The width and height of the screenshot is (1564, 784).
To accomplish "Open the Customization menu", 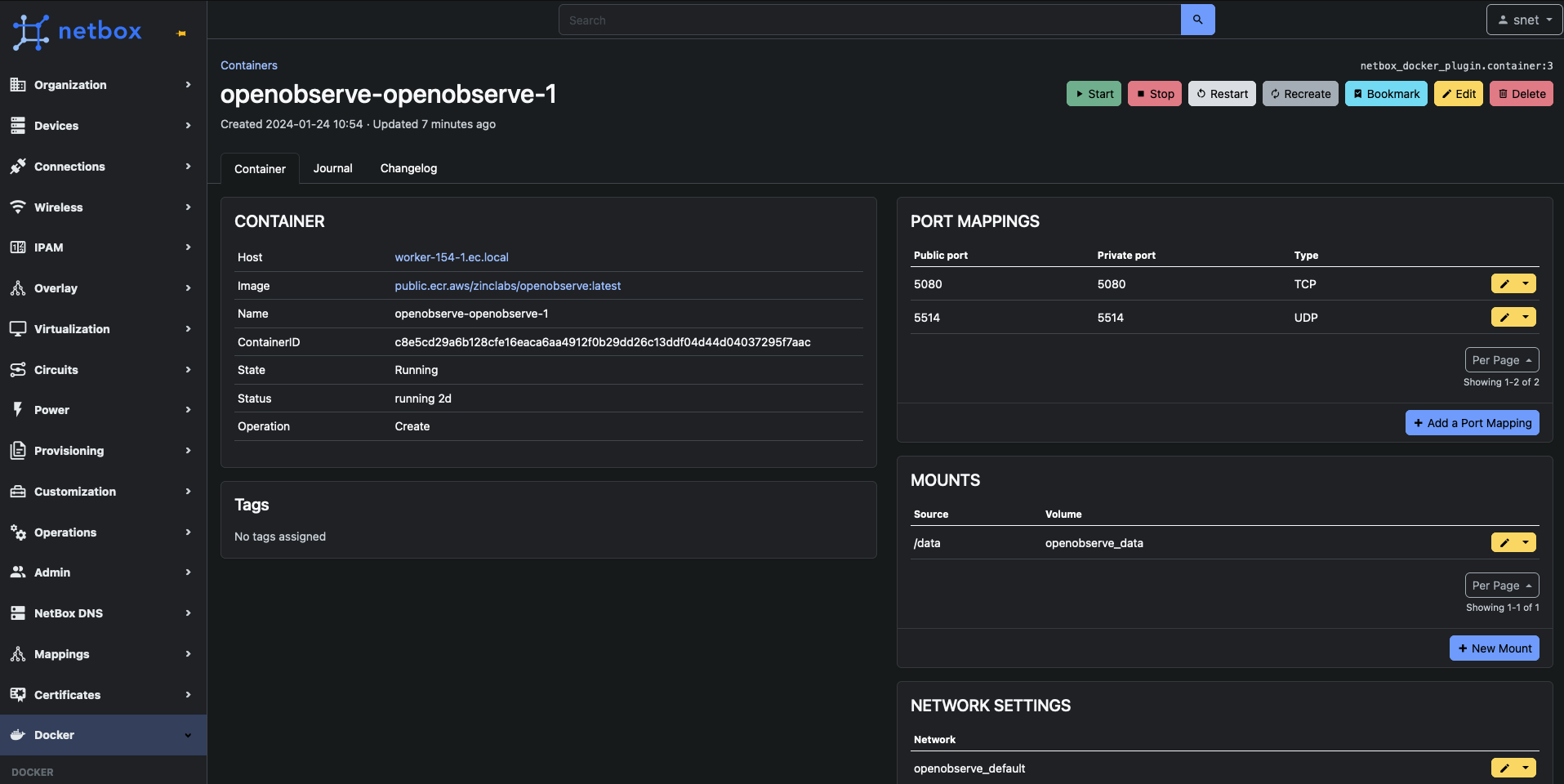I will 103,491.
